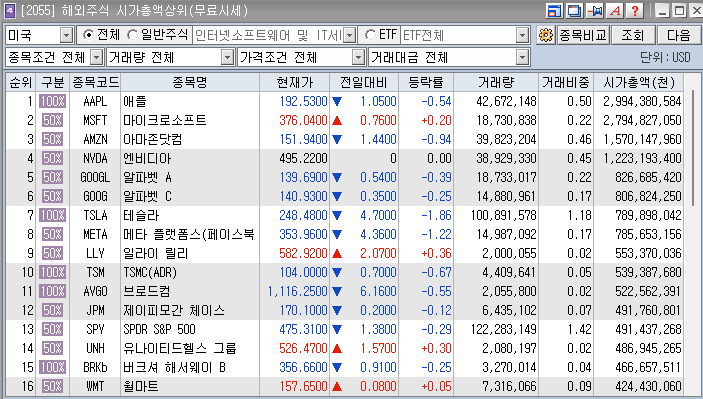Click the 50% margin badge in LLY row

[52, 253]
